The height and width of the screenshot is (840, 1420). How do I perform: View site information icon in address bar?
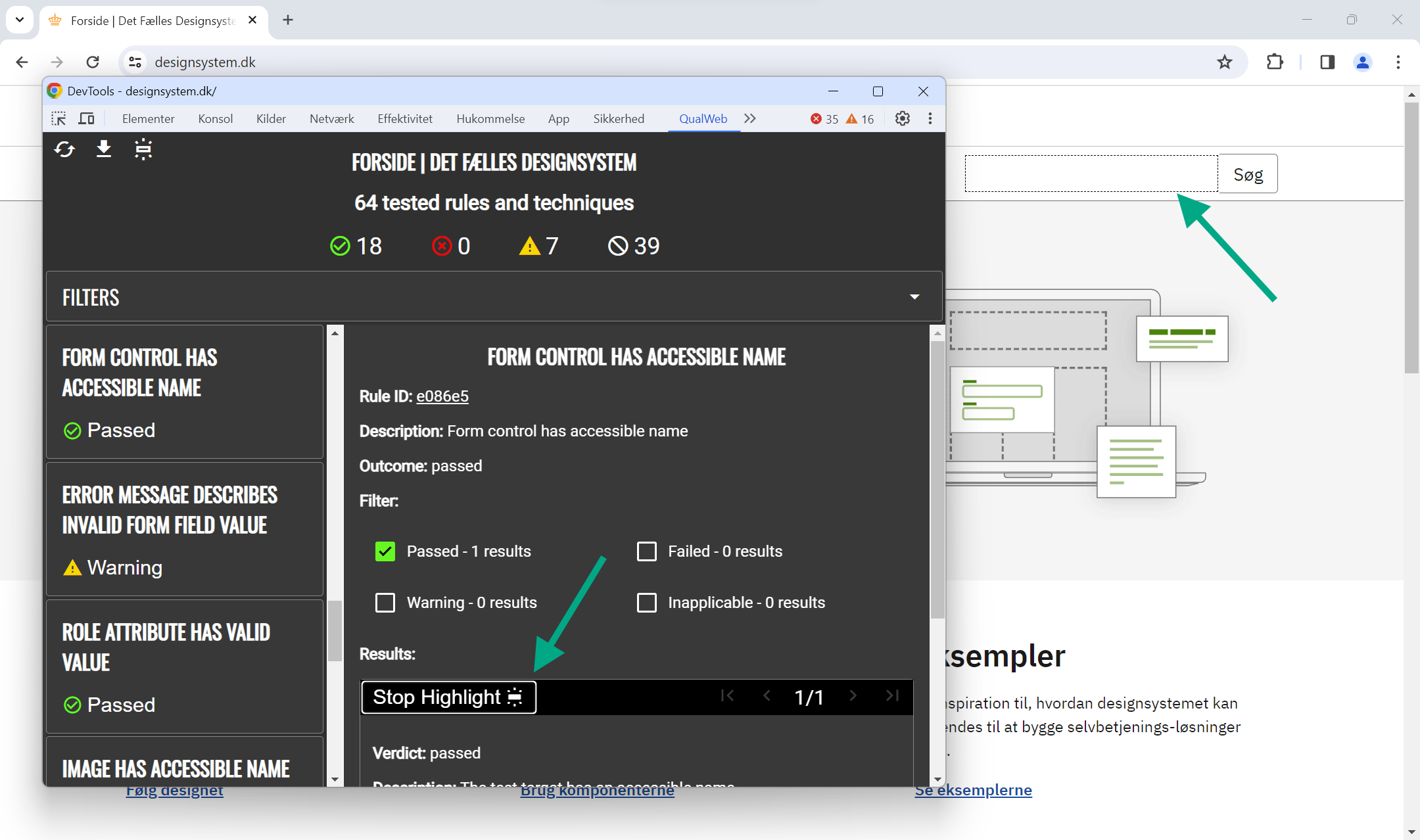(135, 62)
